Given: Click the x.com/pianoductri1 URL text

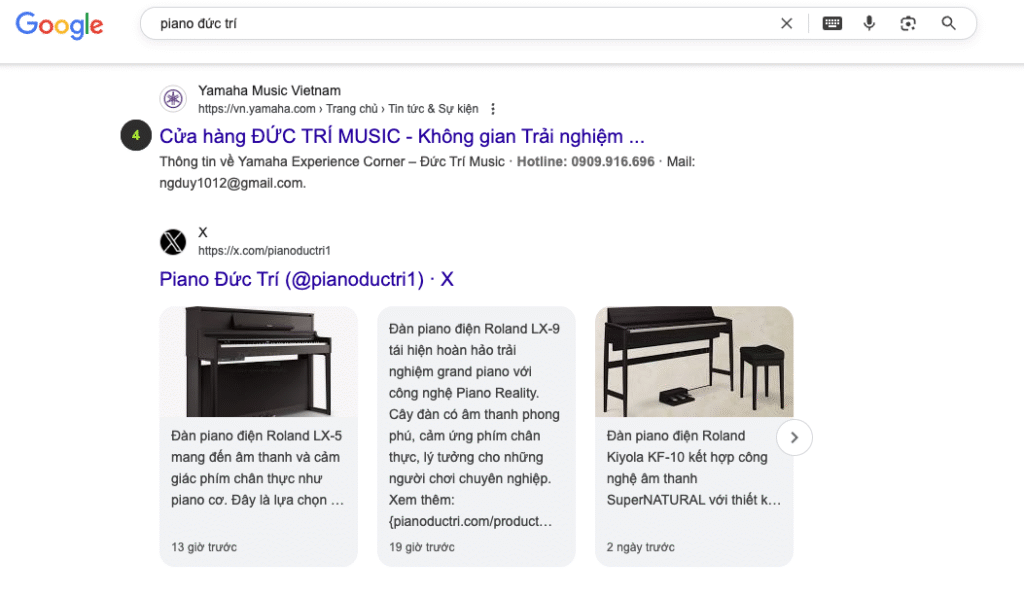Looking at the screenshot, I should coord(264,251).
